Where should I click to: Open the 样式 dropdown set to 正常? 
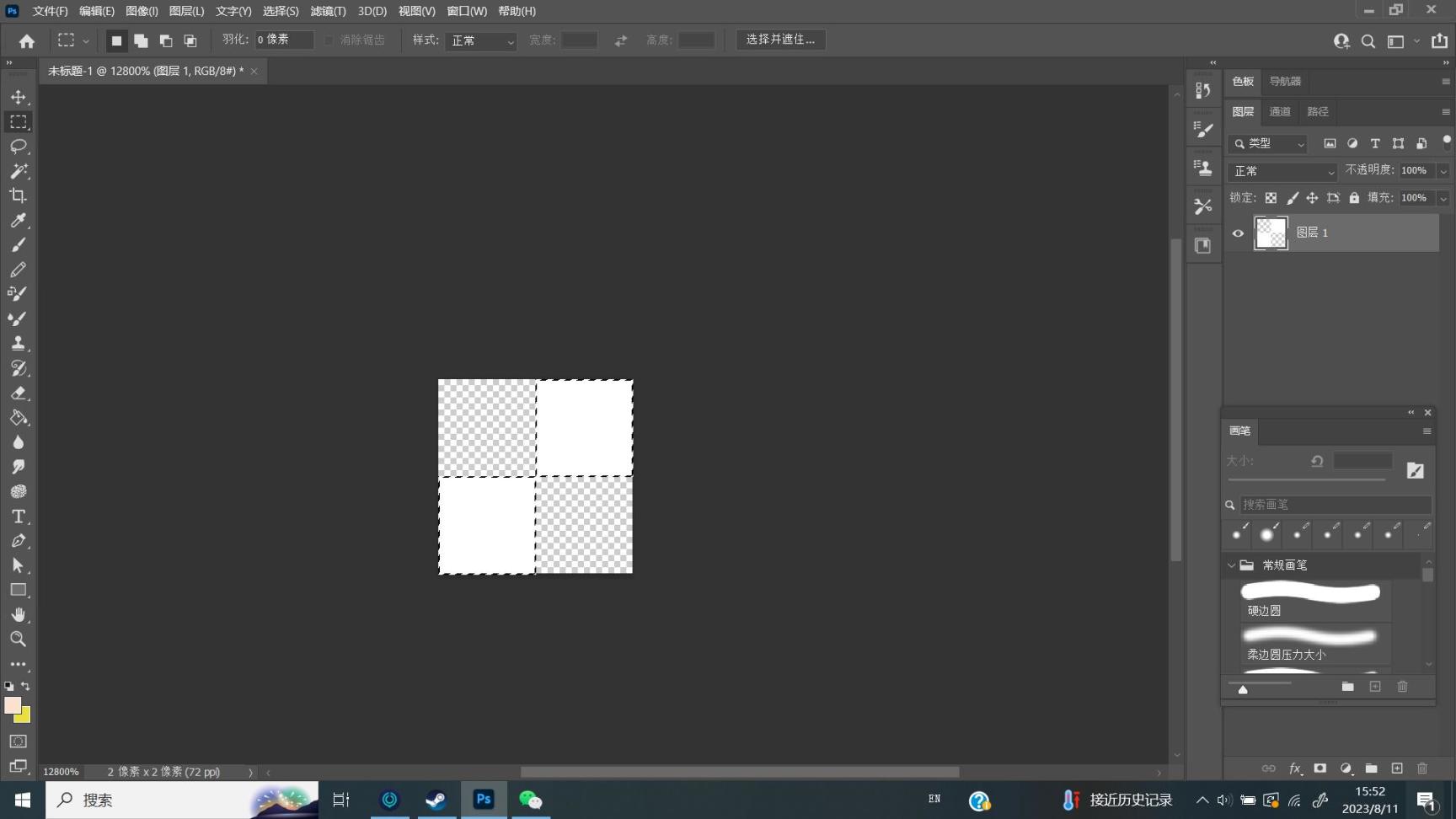pos(480,40)
